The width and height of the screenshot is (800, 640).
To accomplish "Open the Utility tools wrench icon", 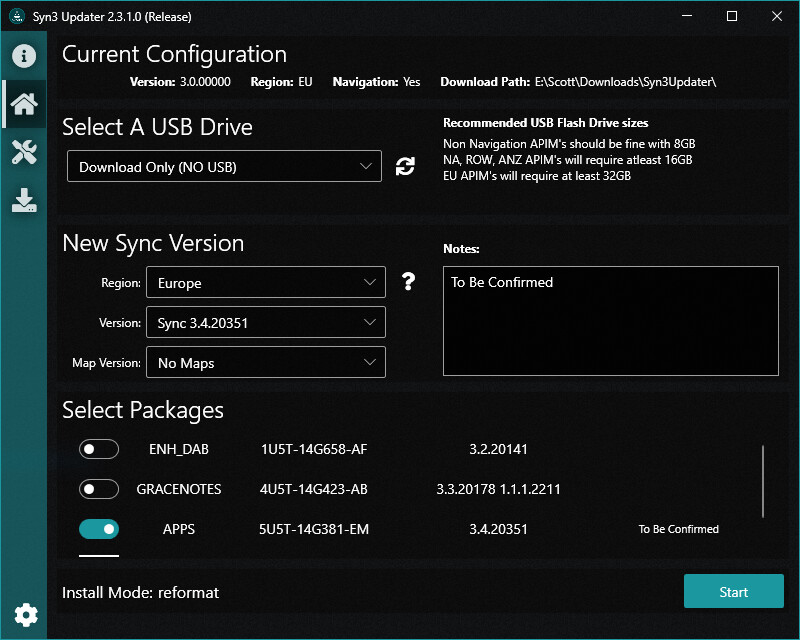I will [x=24, y=152].
